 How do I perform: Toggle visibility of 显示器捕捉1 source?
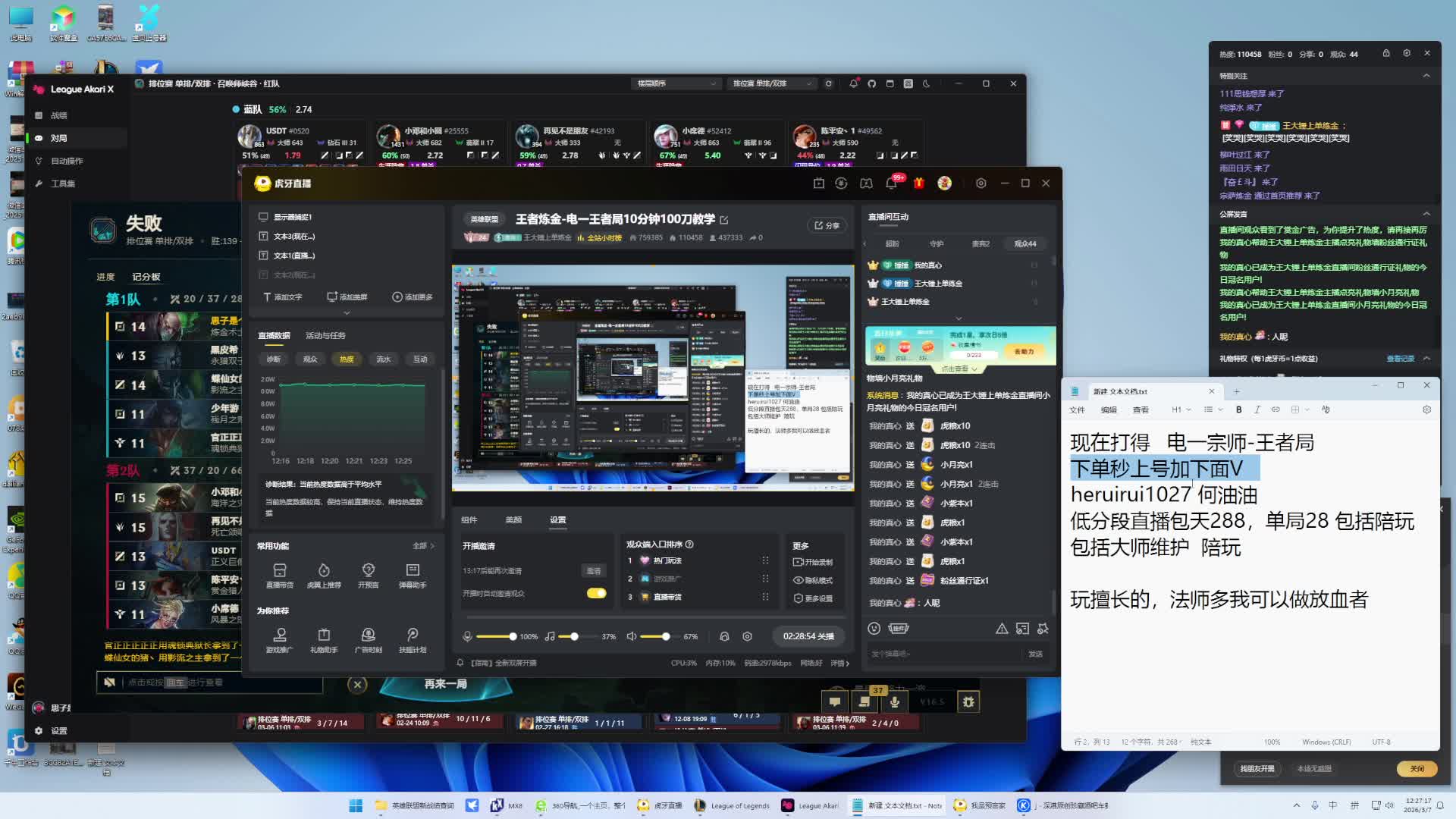tap(263, 217)
